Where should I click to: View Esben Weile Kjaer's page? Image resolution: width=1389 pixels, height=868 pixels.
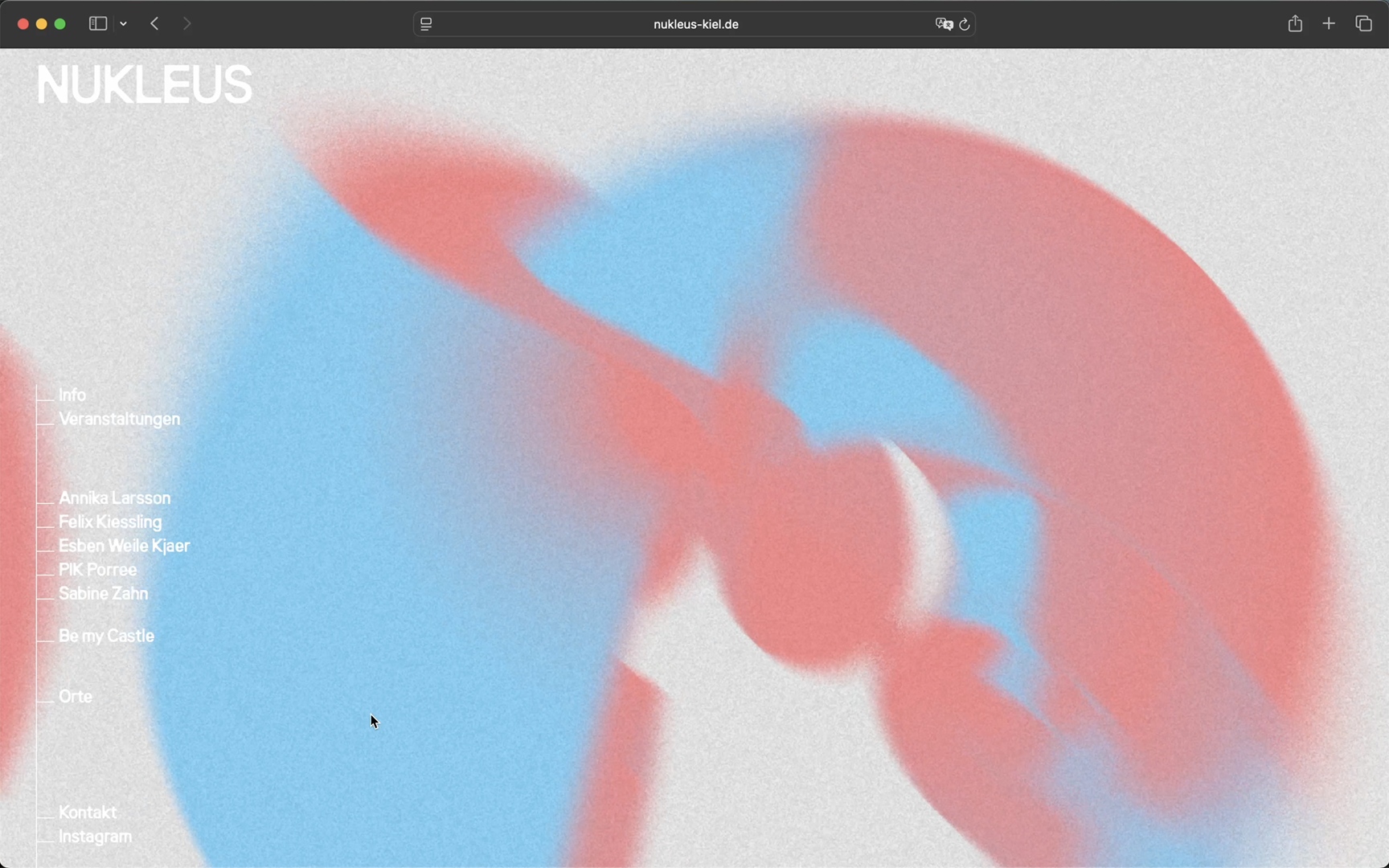coord(124,547)
